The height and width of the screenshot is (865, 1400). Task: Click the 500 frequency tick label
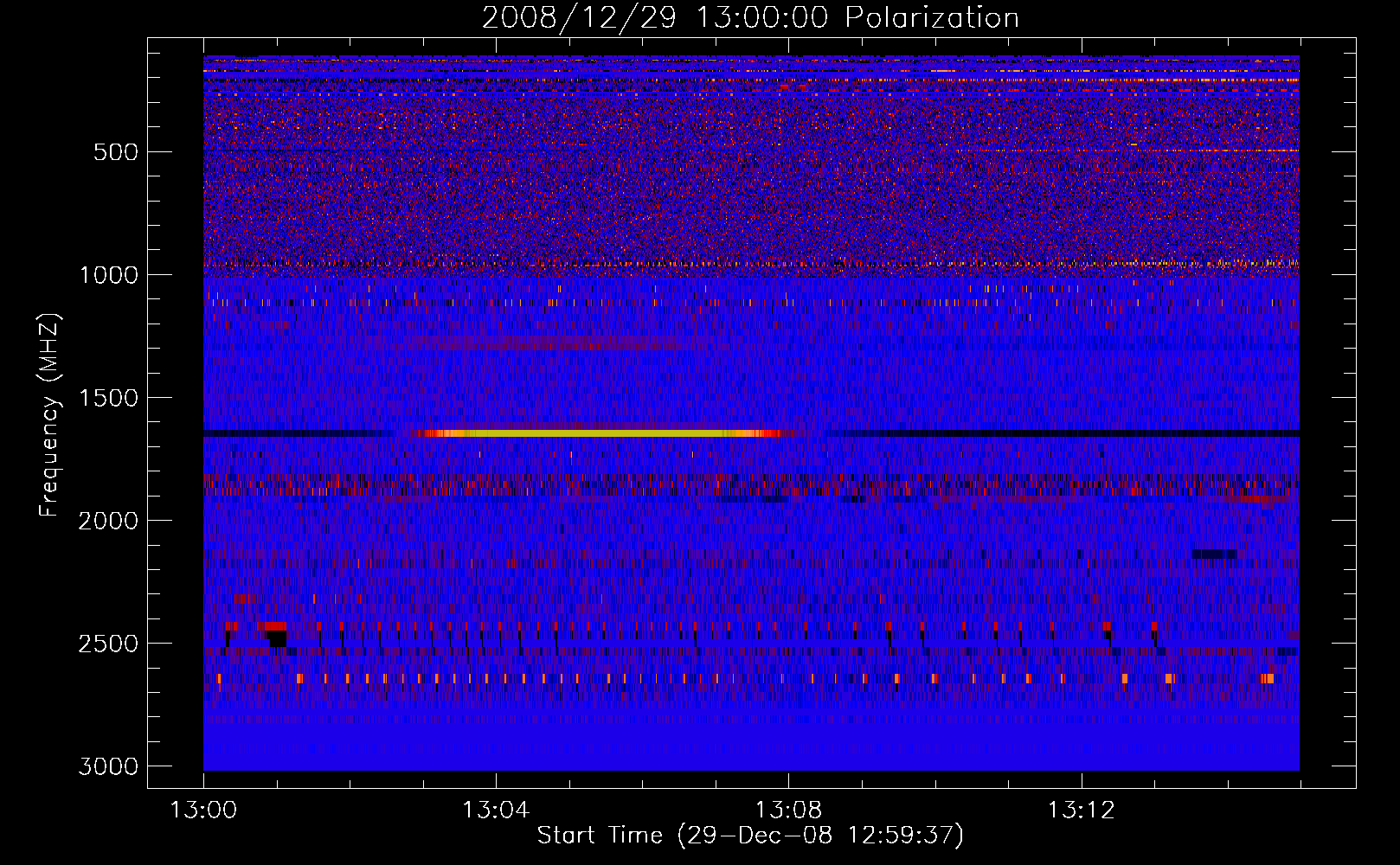[x=116, y=152]
